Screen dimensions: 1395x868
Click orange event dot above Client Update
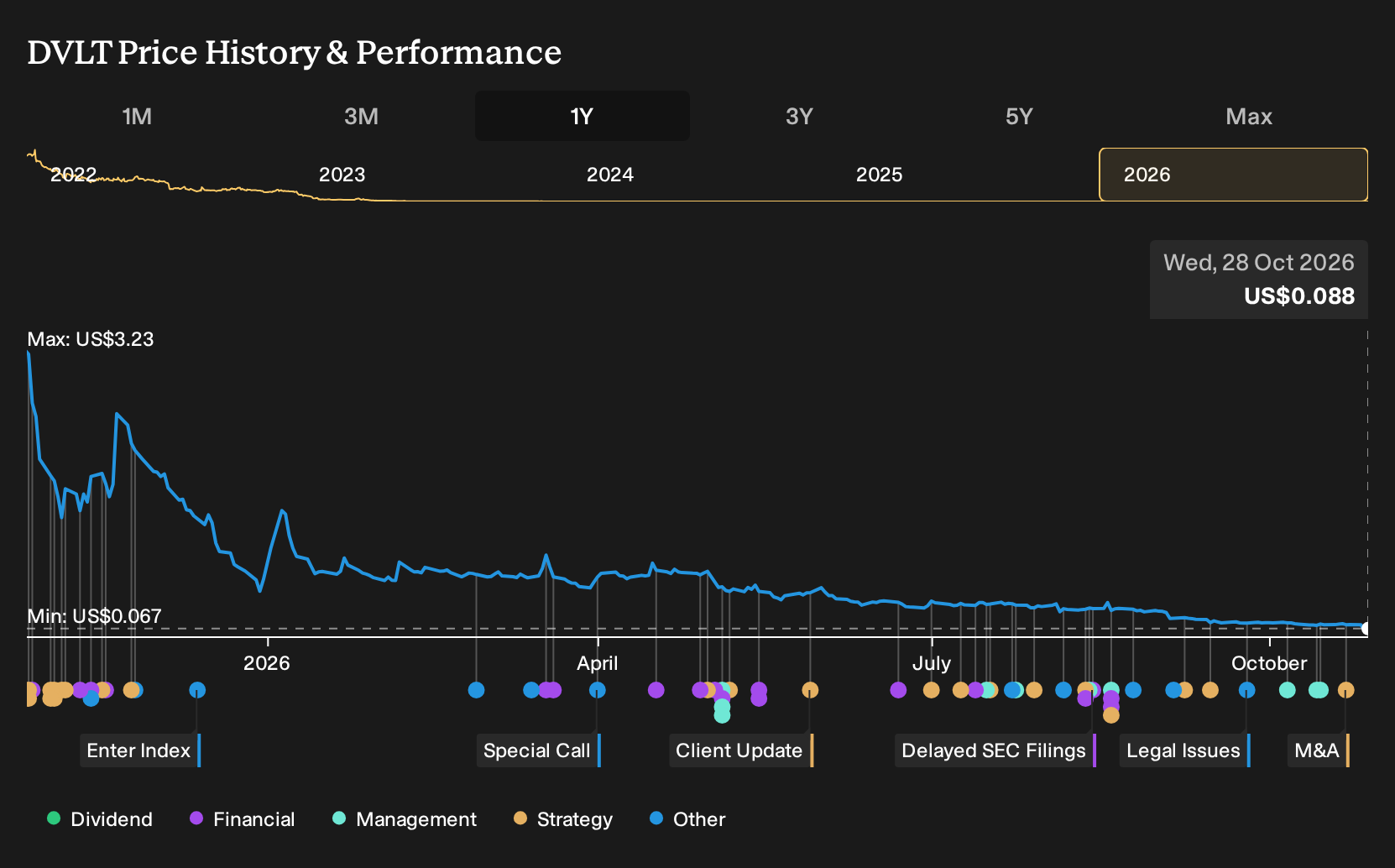click(810, 690)
